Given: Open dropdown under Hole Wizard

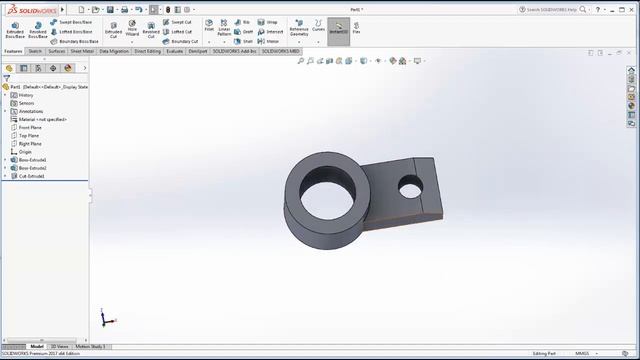Looking at the screenshot, I should point(132,42).
